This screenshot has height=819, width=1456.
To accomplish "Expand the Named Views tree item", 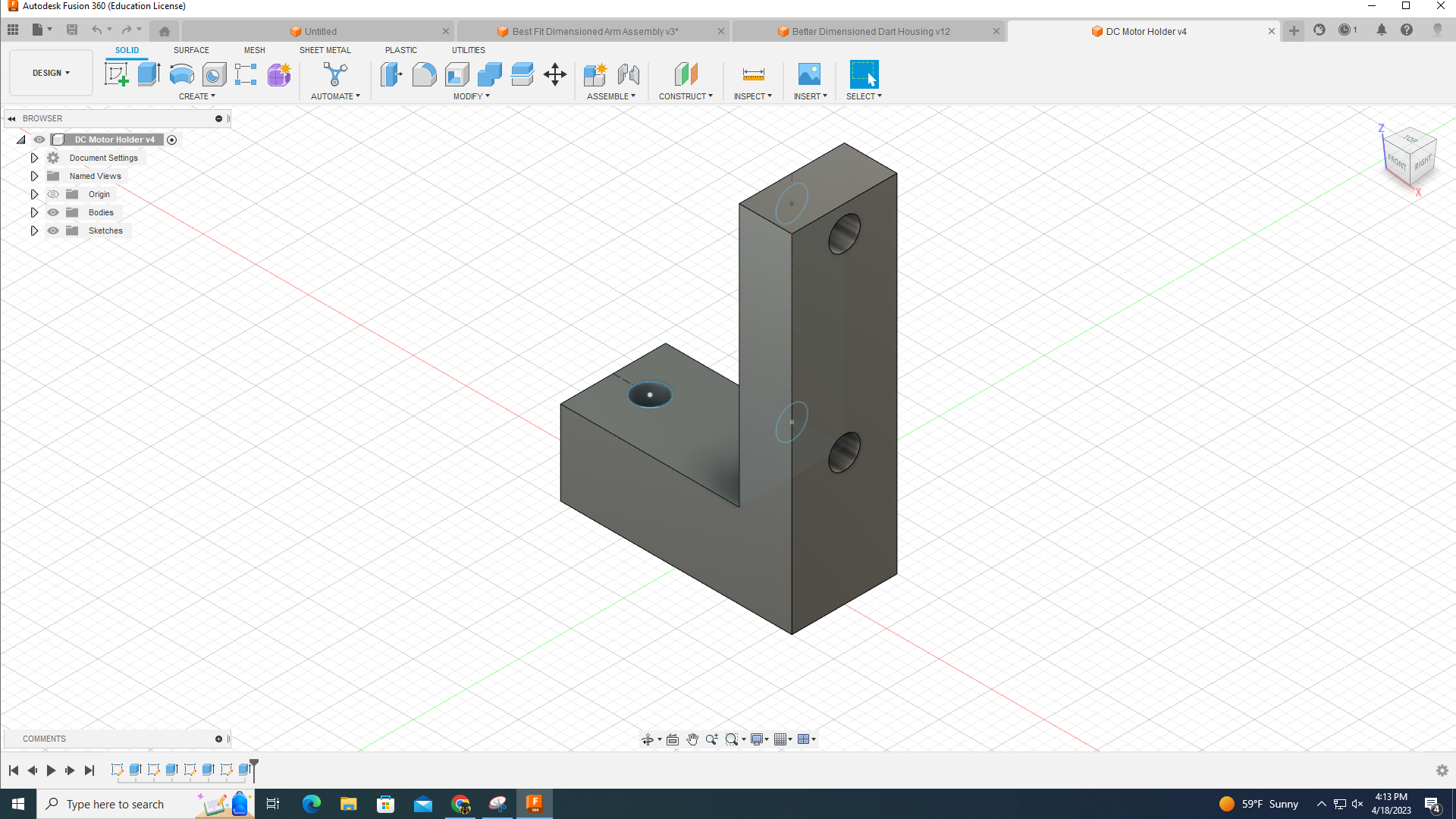I will (34, 175).
